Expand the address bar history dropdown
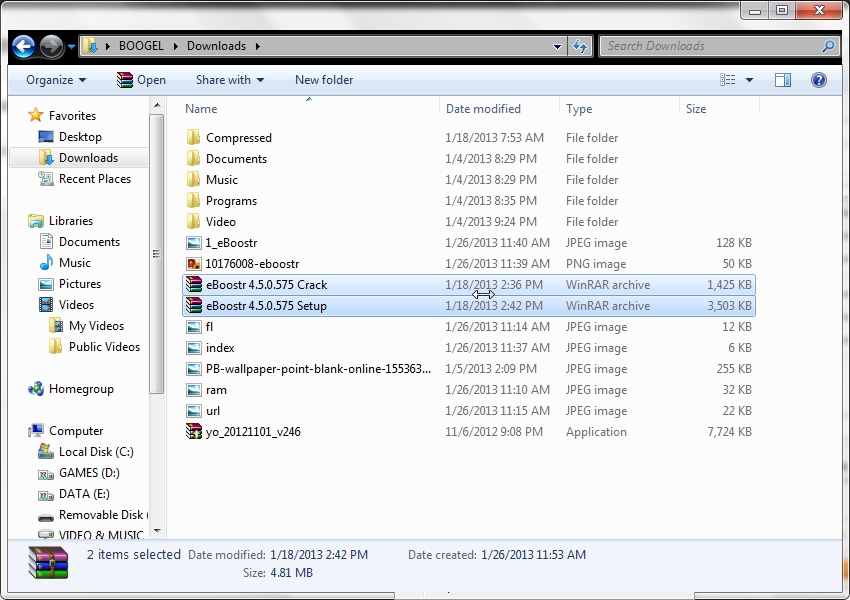The image size is (850, 600). (x=557, y=47)
